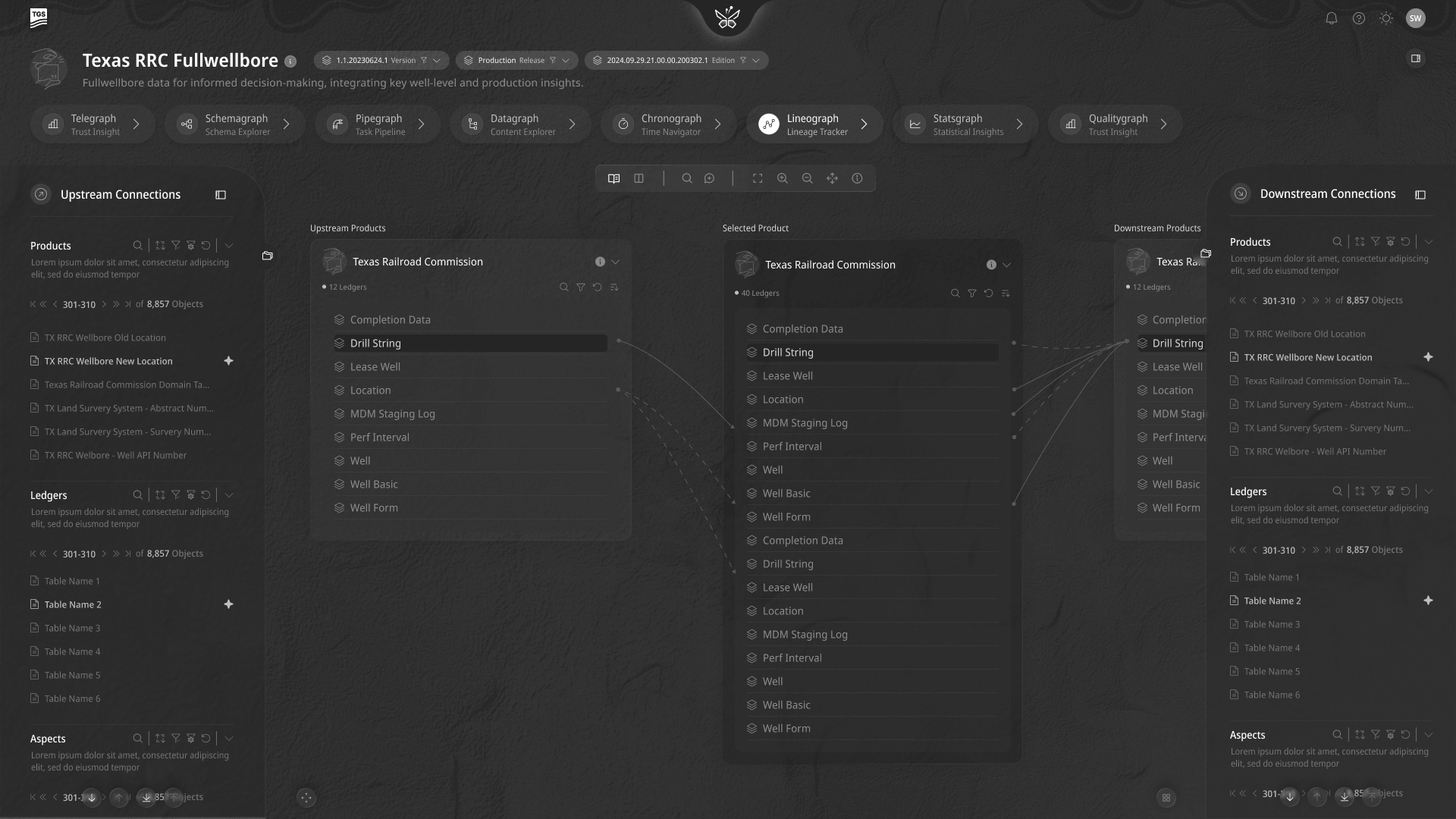Click the zoom out toolbar icon

pos(808,178)
